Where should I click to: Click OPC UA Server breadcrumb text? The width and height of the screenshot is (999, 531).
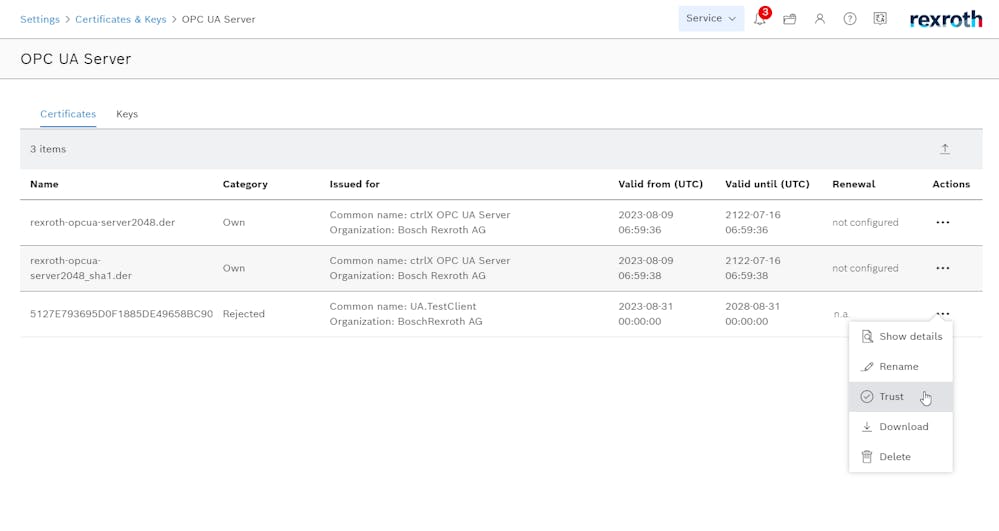coord(219,19)
